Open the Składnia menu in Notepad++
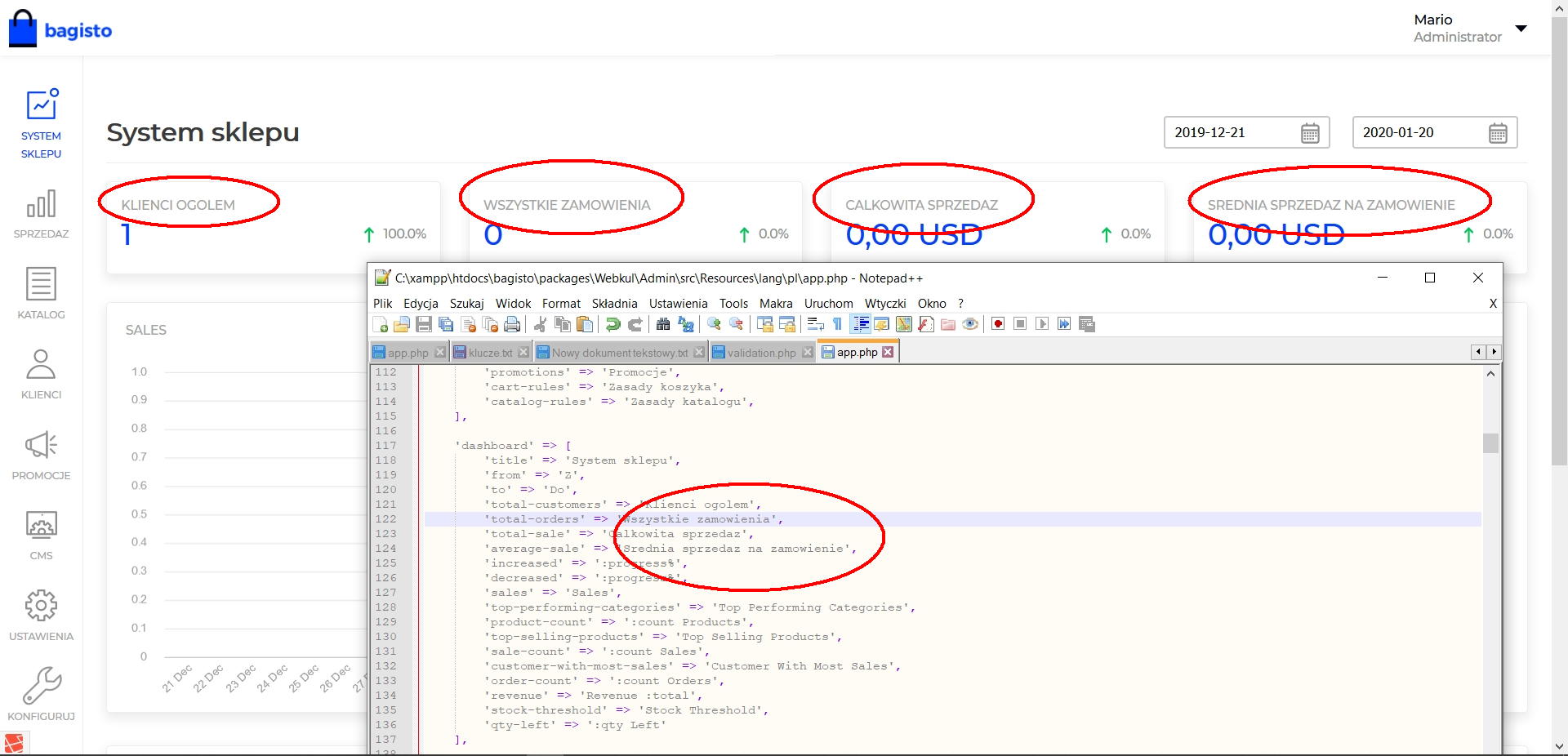 click(x=614, y=303)
